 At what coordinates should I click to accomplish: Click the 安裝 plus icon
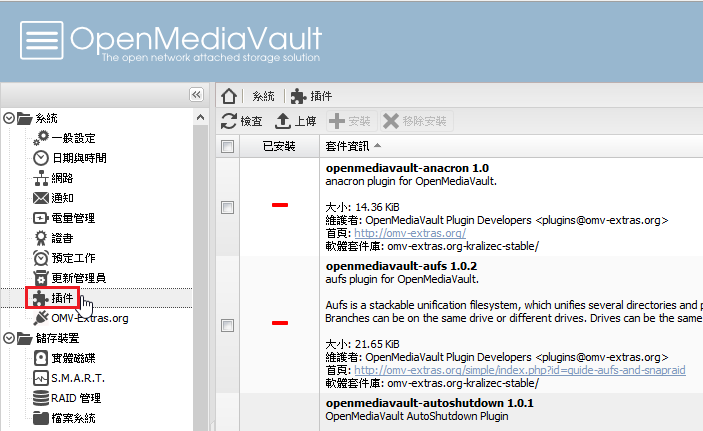point(337,121)
